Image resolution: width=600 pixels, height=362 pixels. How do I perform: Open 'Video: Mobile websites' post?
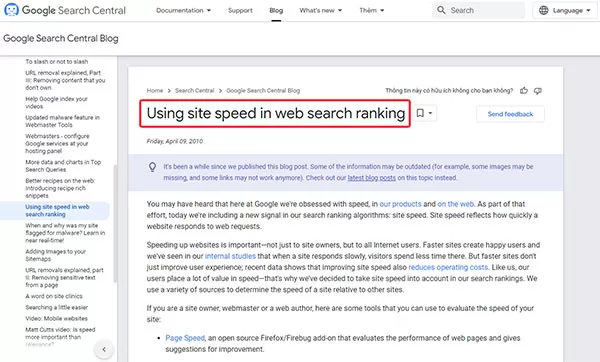click(x=56, y=318)
